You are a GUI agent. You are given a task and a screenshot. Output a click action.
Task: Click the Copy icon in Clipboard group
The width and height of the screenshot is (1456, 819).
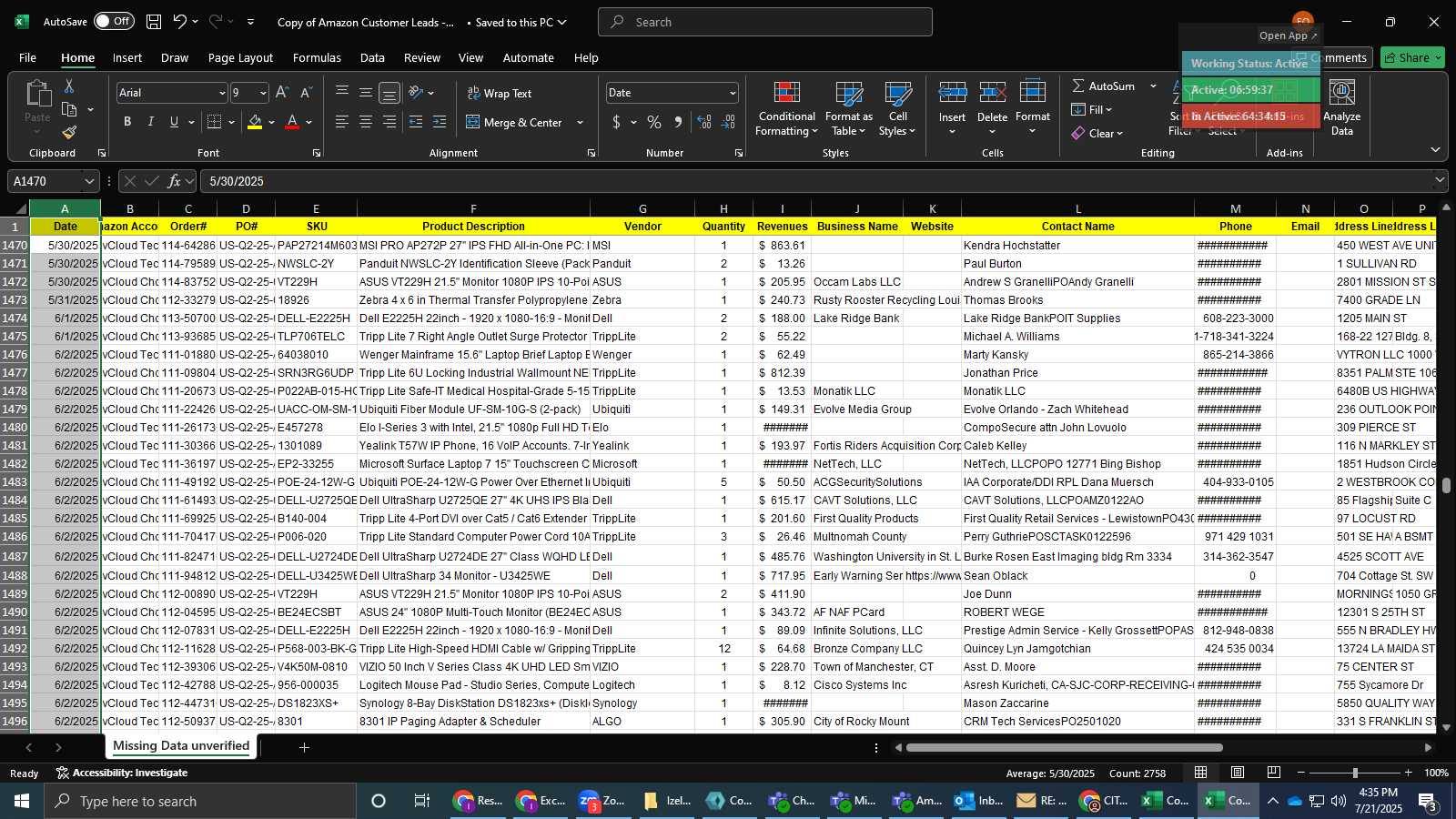point(69,109)
